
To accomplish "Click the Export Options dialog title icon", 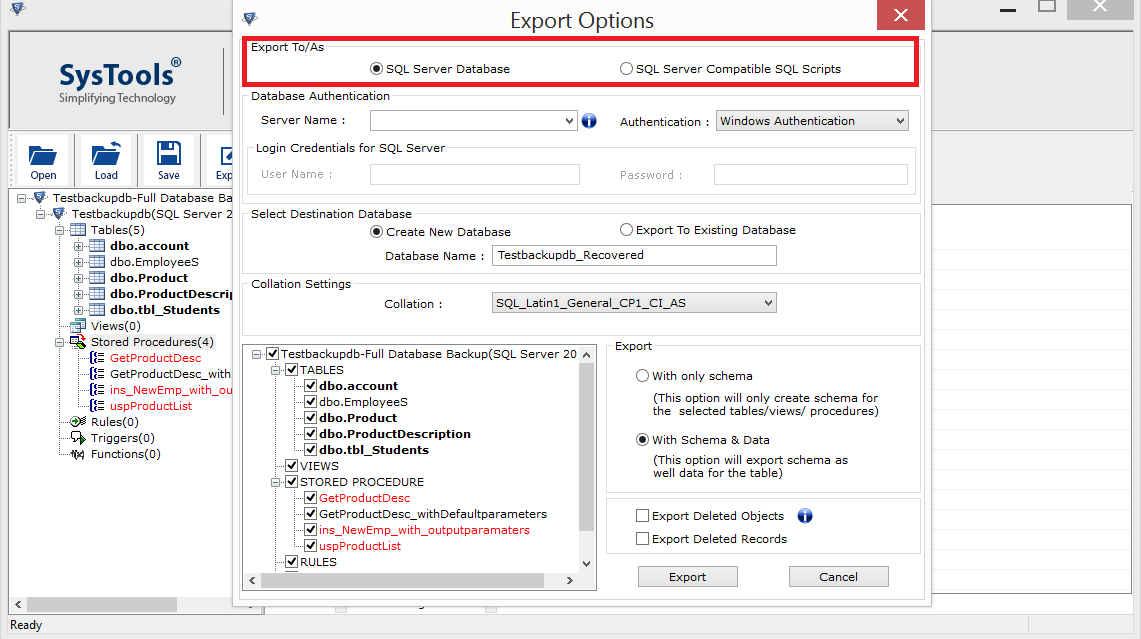I will tap(250, 18).
